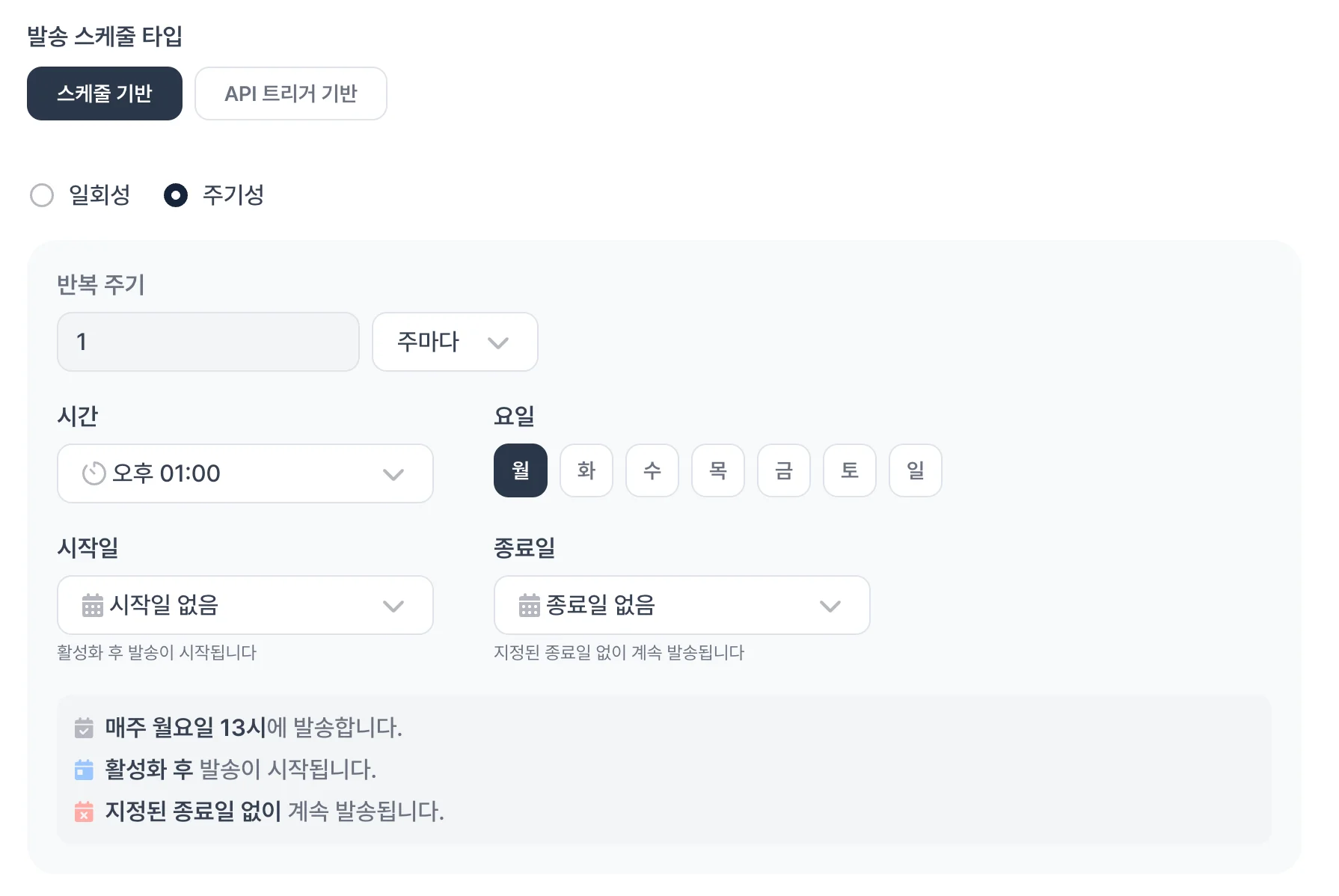Viewport: 1339px width, 896px height.
Task: Click the blue calendar icon beside 활성화 후
Action: pyautogui.click(x=84, y=770)
